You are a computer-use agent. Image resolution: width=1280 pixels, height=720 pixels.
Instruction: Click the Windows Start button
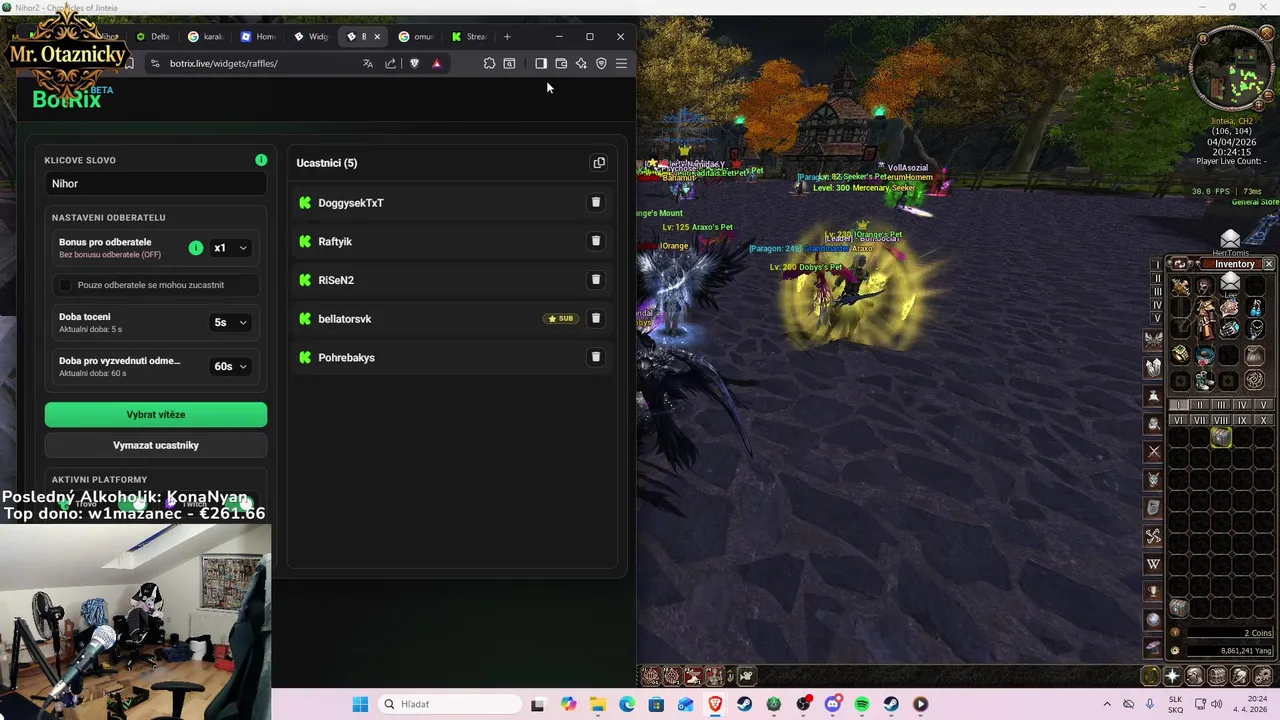click(x=360, y=704)
